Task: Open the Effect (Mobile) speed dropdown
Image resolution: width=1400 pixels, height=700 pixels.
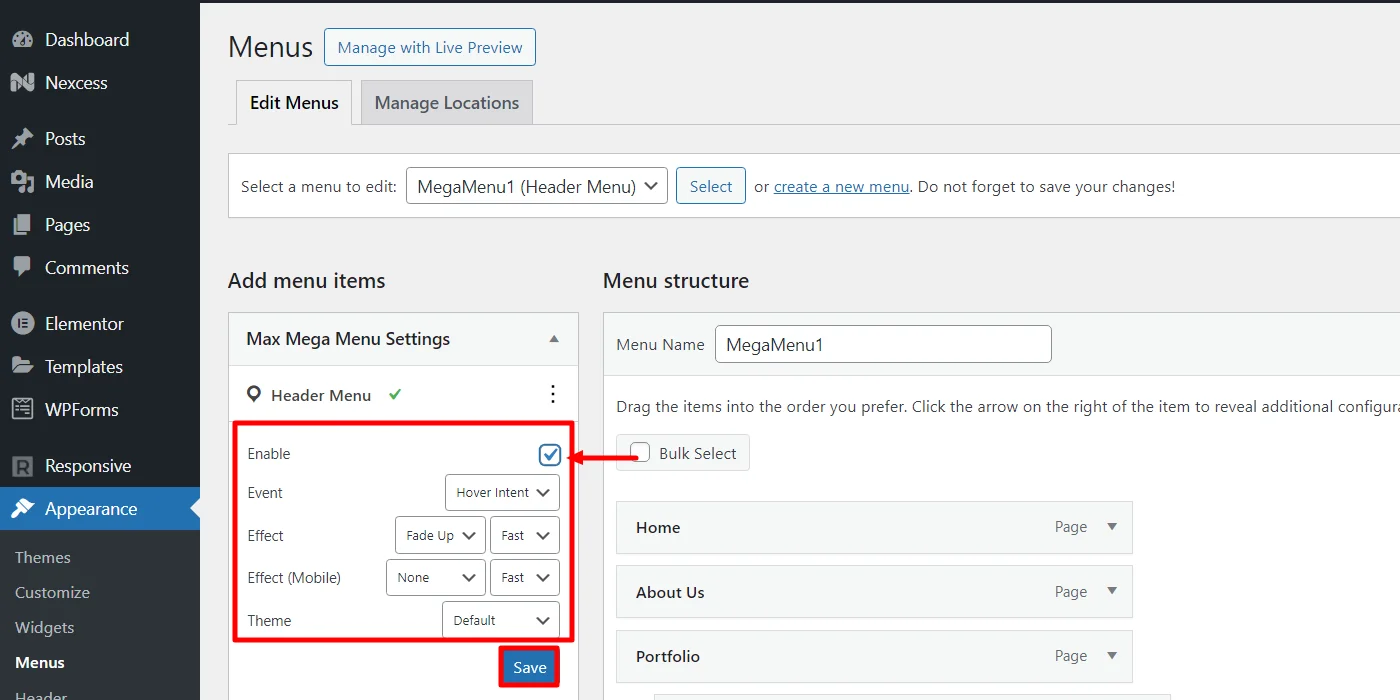Action: click(x=525, y=578)
